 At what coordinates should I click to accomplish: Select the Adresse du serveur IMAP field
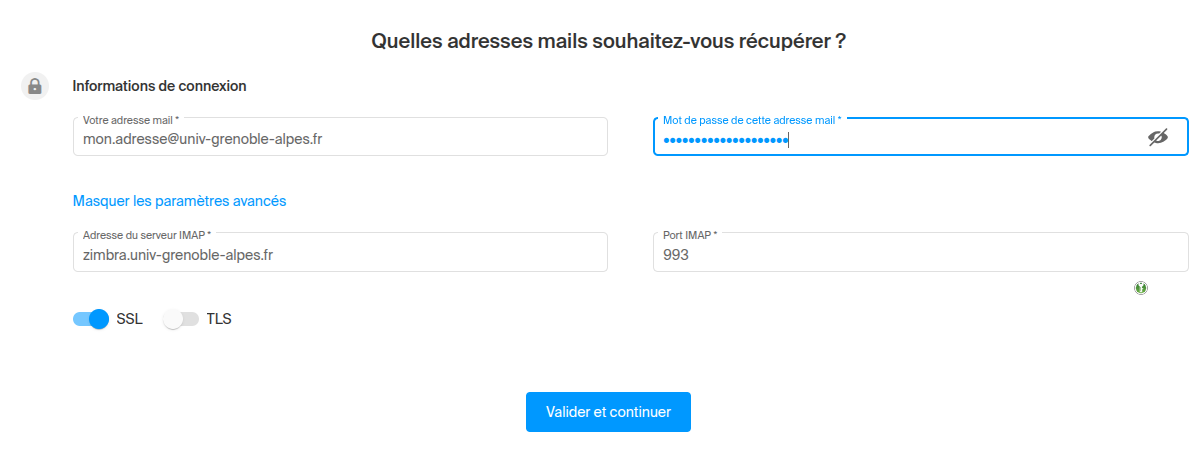(340, 255)
